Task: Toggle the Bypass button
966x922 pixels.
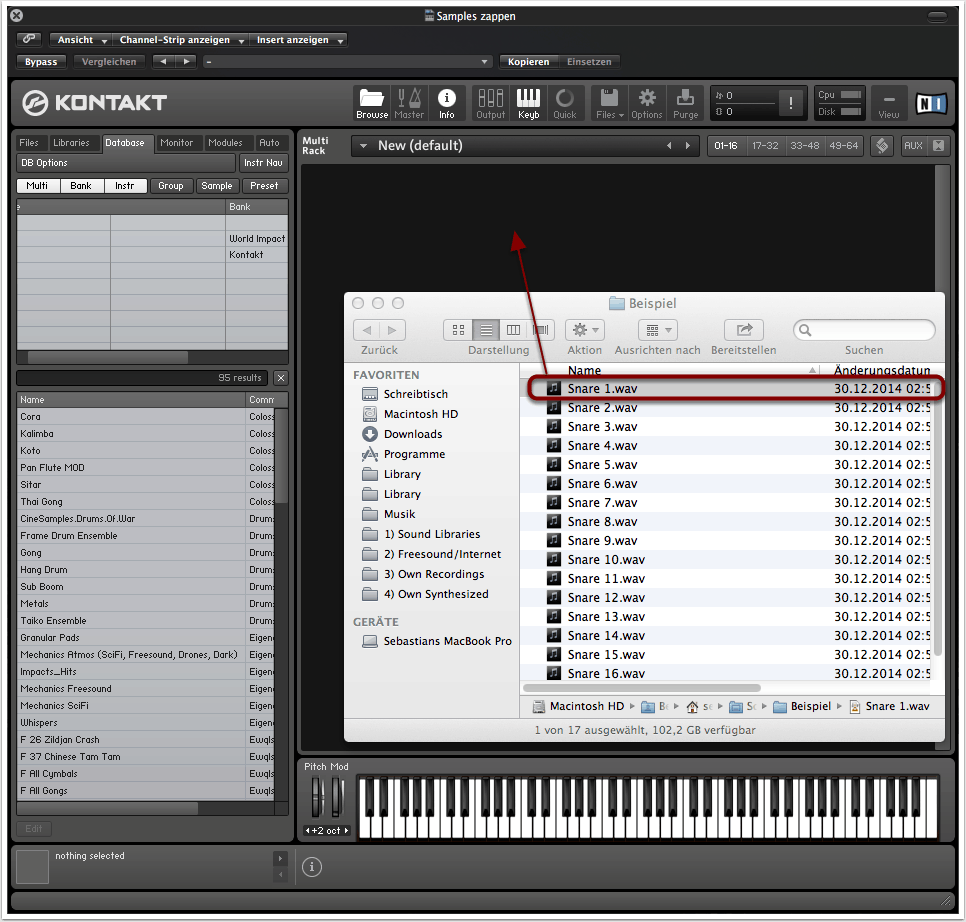Action: pos(41,62)
